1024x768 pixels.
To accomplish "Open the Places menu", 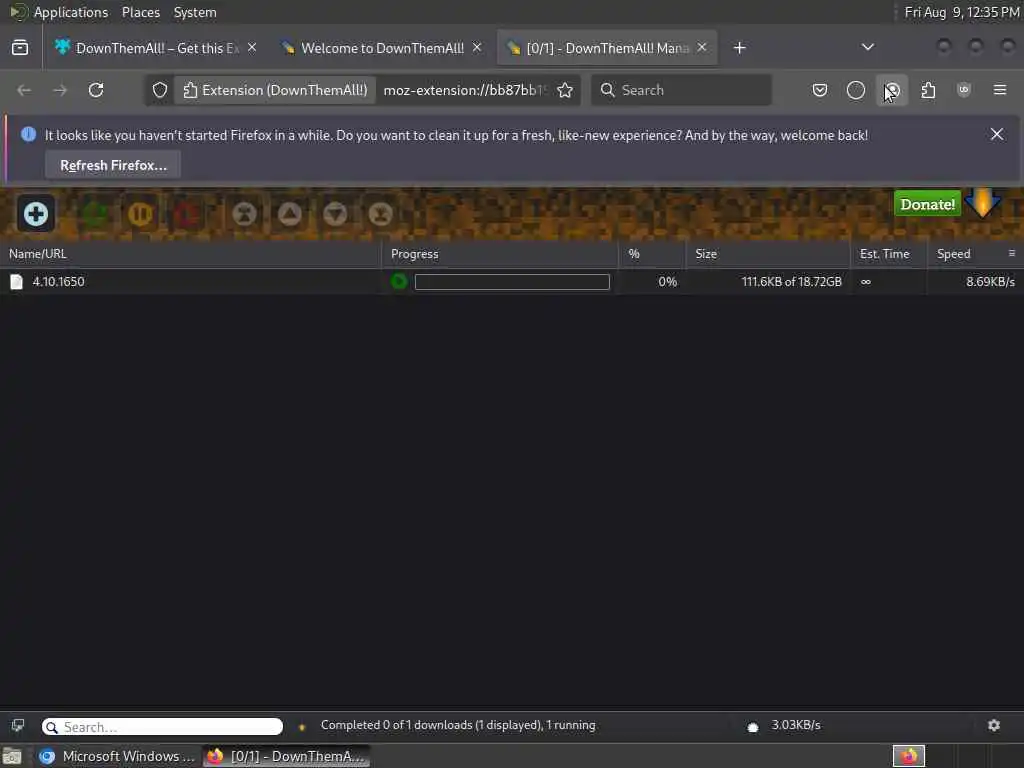I will 140,12.
